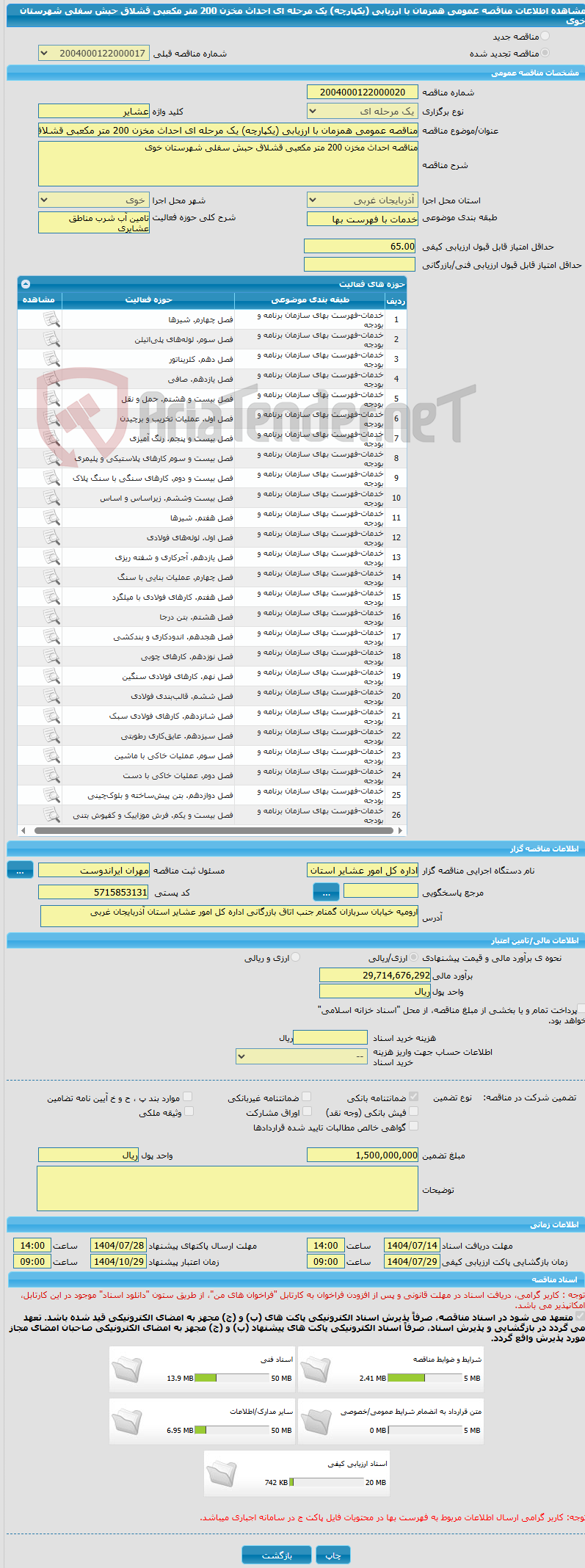Viewport: 585px width, 1568px height.
Task: Open view icon for activity row 3
Action: click(x=51, y=359)
